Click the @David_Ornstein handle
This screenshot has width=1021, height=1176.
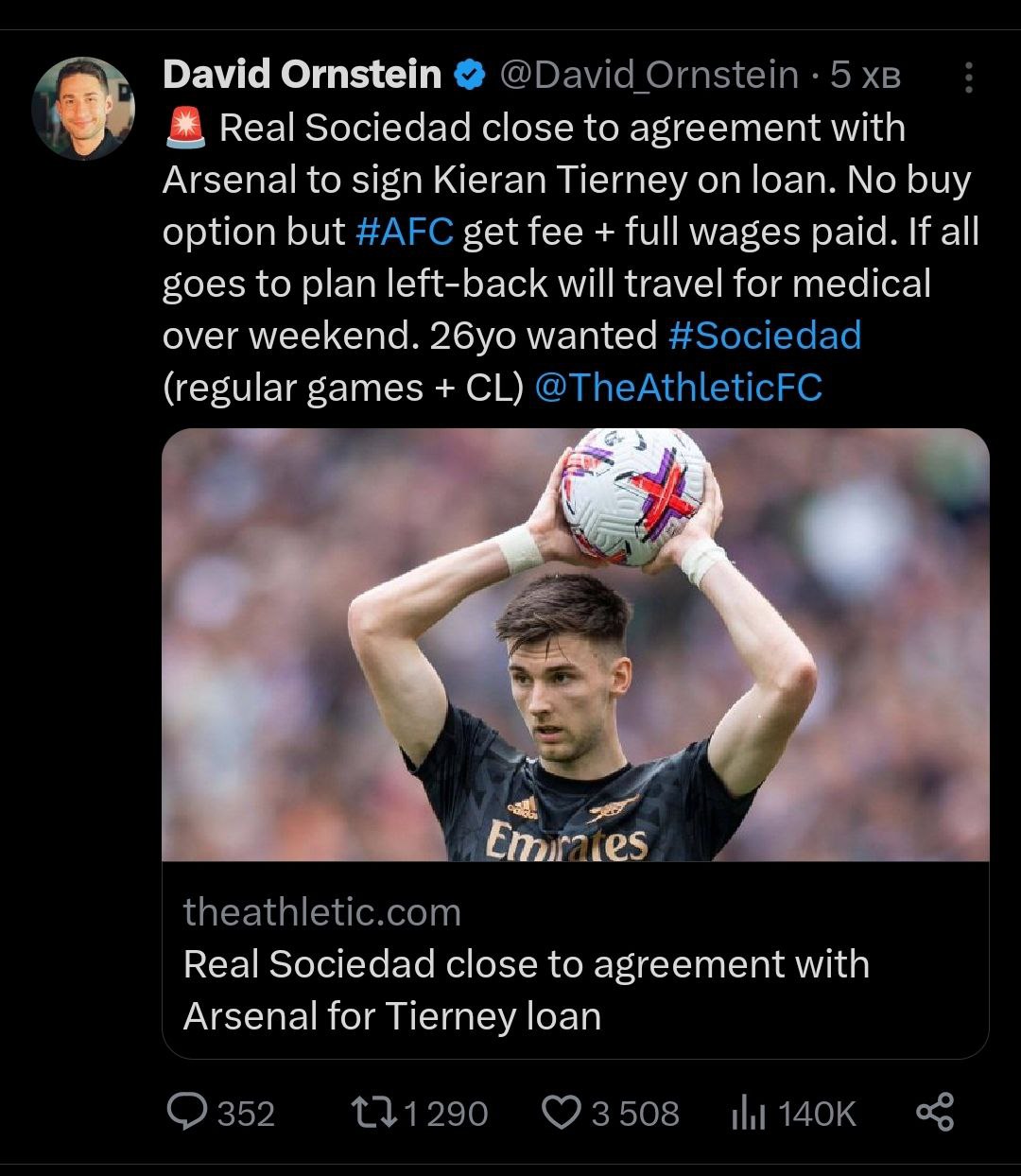coord(649,75)
